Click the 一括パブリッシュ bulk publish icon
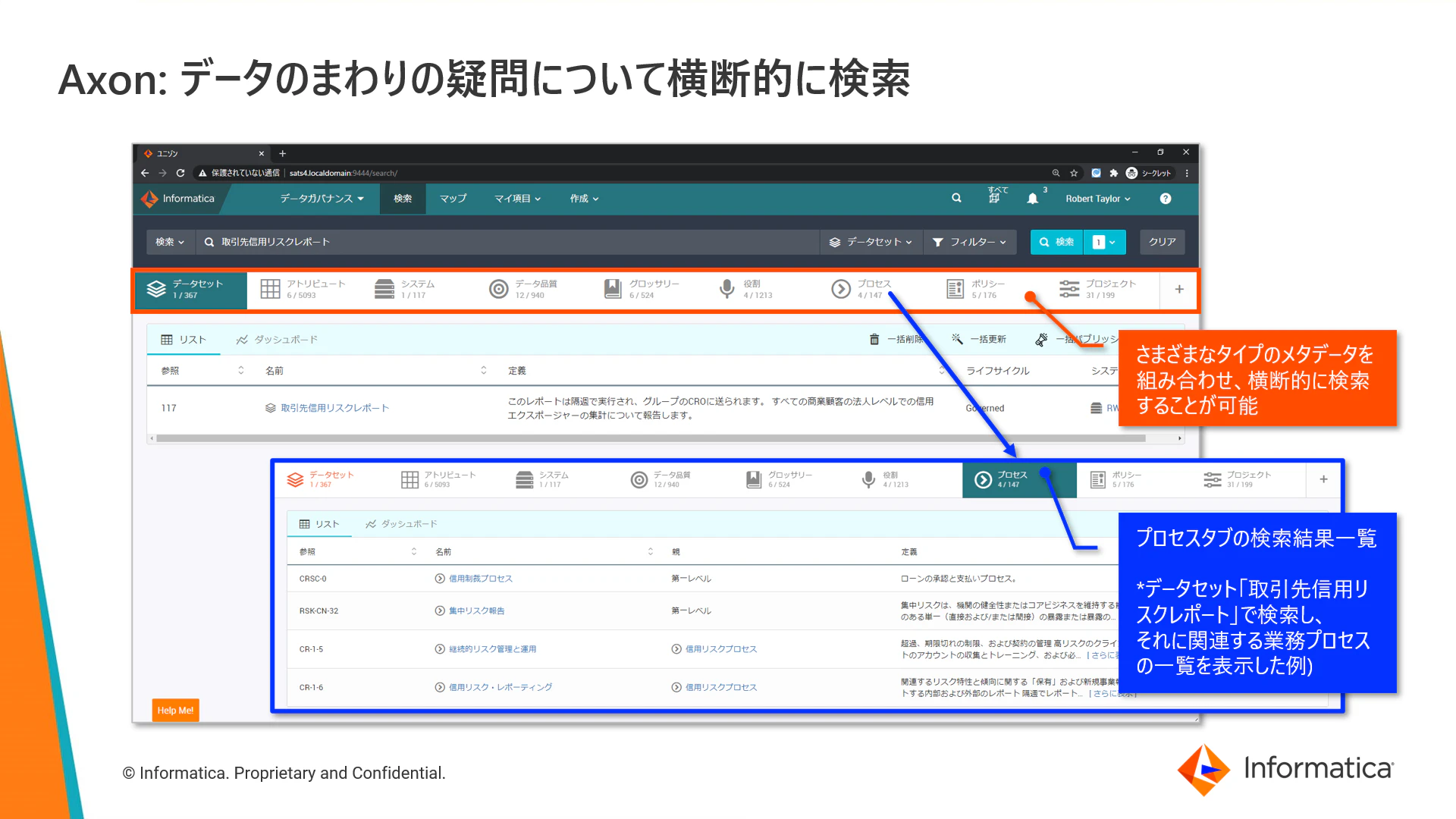 click(1042, 340)
